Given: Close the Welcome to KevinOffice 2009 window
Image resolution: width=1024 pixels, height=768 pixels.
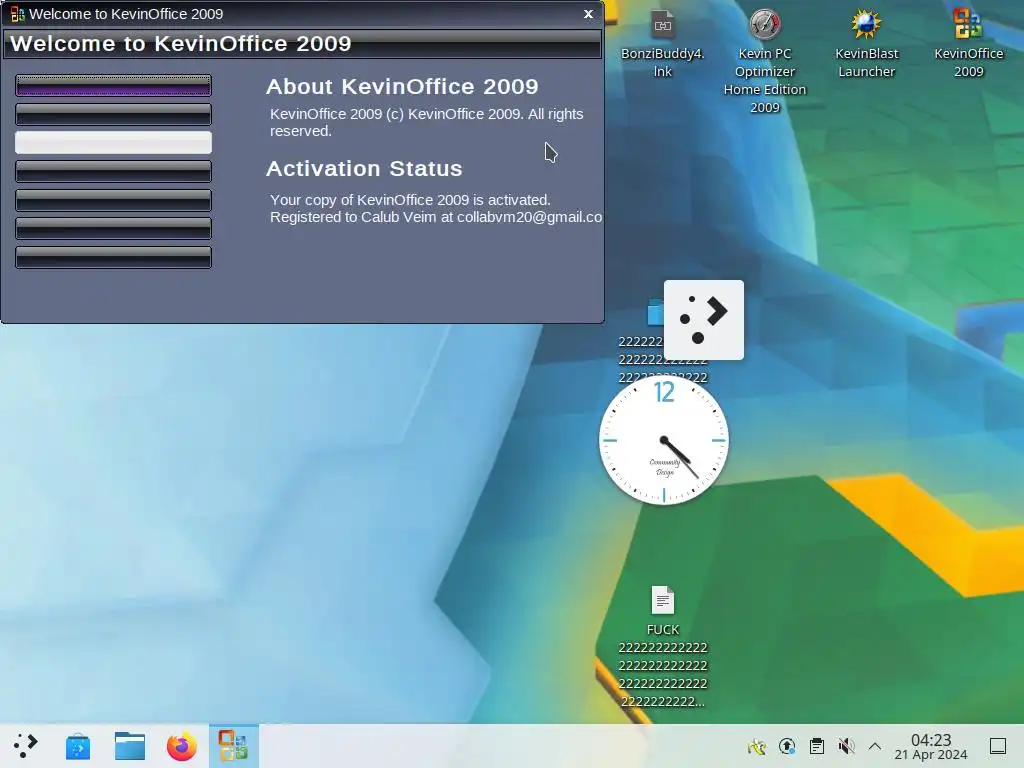Looking at the screenshot, I should coord(588,14).
